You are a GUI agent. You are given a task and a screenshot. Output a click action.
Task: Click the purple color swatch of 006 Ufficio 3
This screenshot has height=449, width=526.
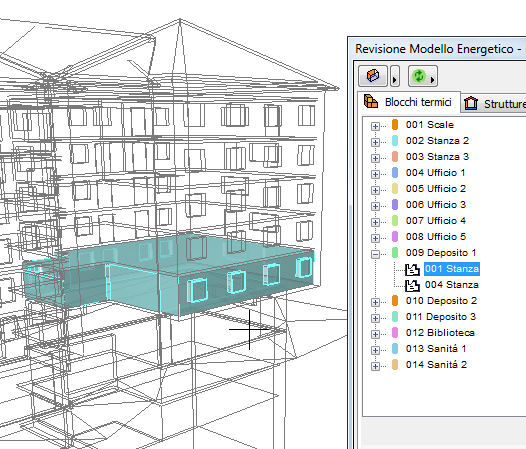click(x=395, y=204)
